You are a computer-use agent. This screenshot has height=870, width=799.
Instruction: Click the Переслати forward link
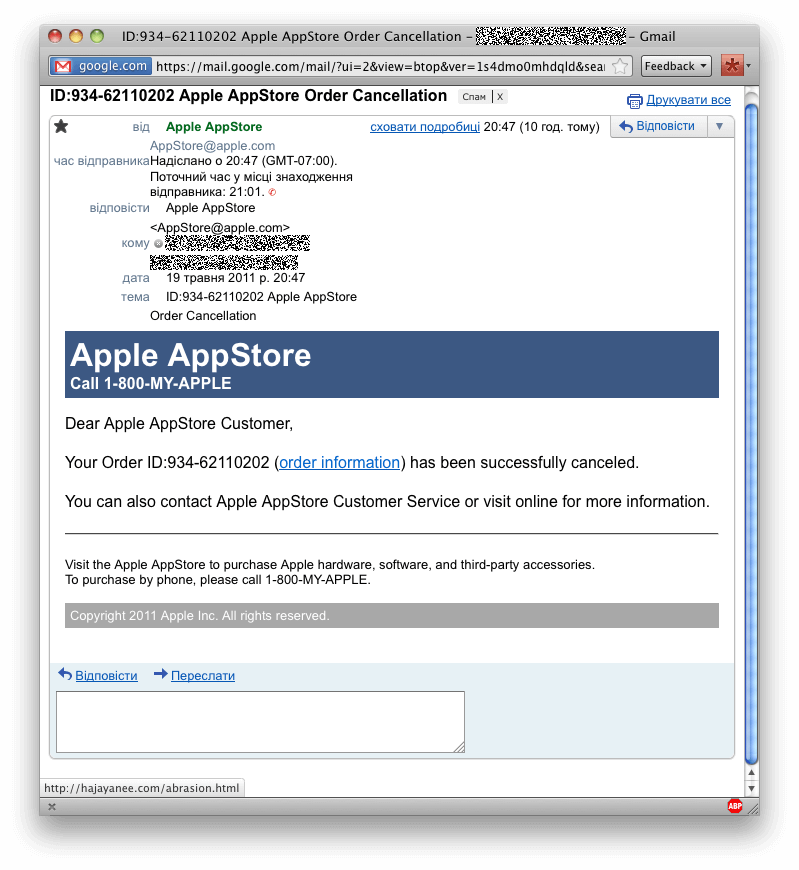click(203, 675)
